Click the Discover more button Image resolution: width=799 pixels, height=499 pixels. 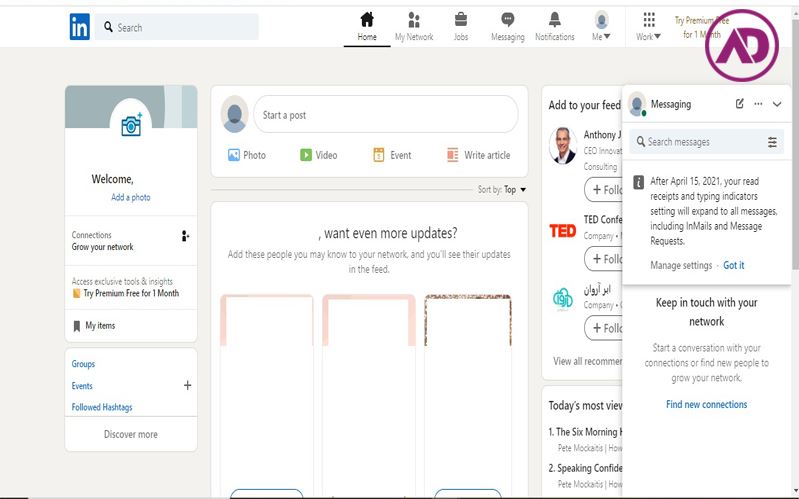point(131,434)
